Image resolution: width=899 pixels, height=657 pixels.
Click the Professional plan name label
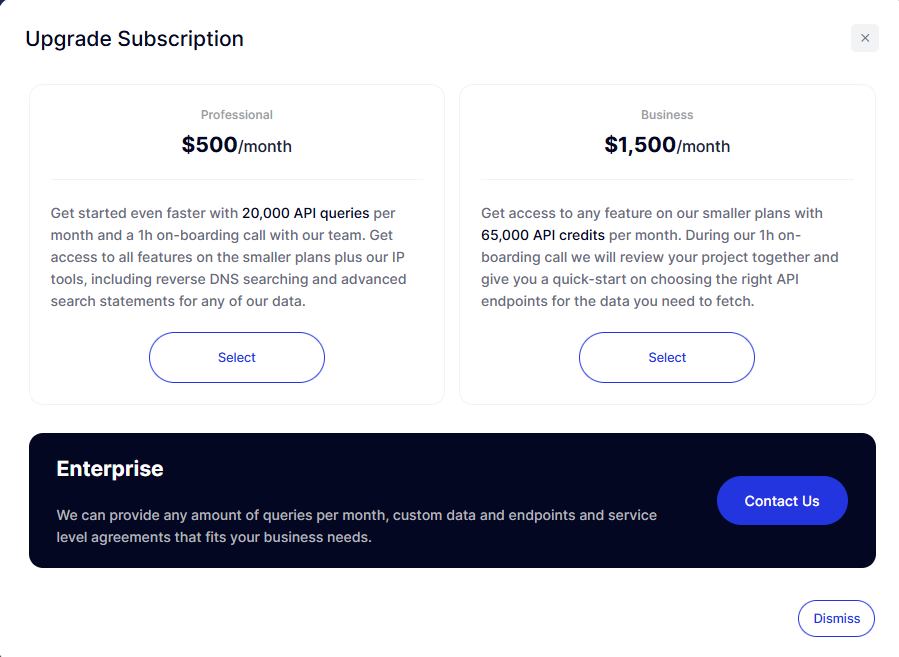tap(237, 115)
